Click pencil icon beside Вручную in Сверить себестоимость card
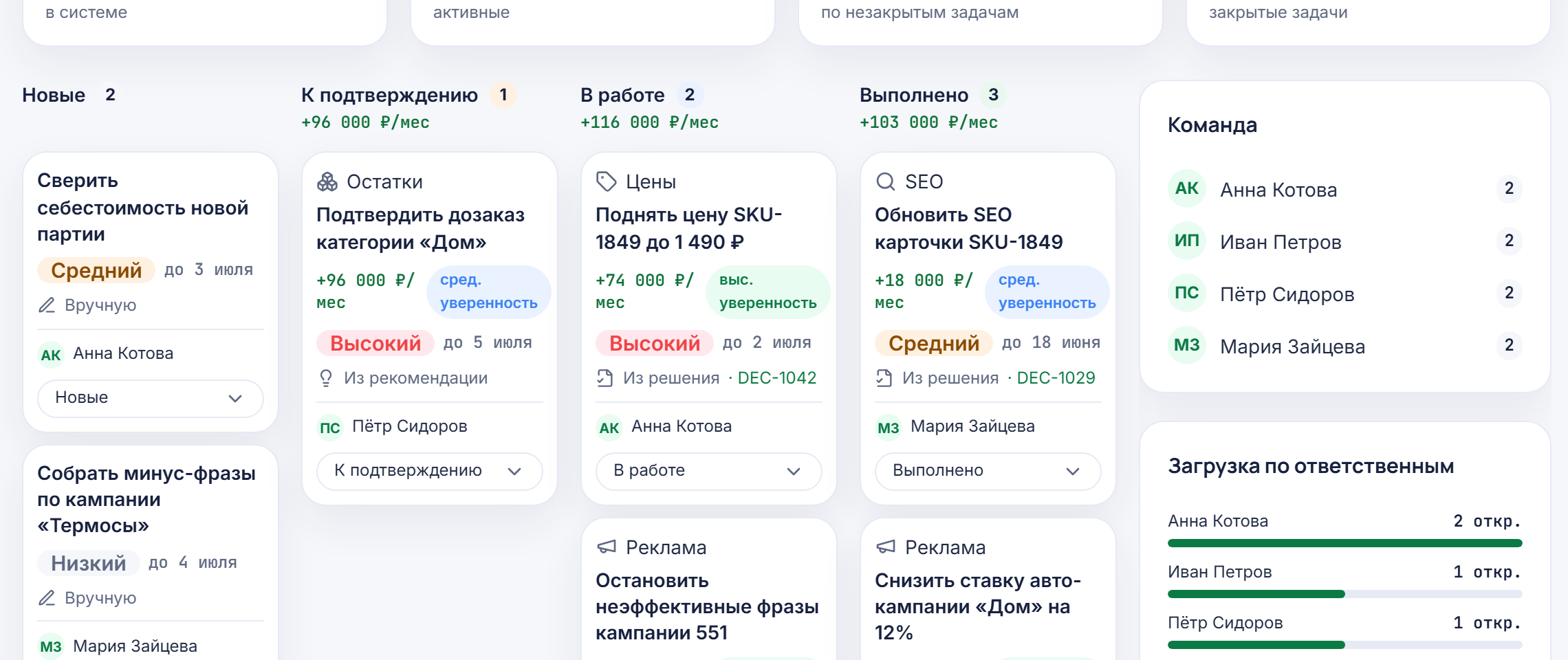Image resolution: width=1568 pixels, height=660 pixels. pos(47,305)
